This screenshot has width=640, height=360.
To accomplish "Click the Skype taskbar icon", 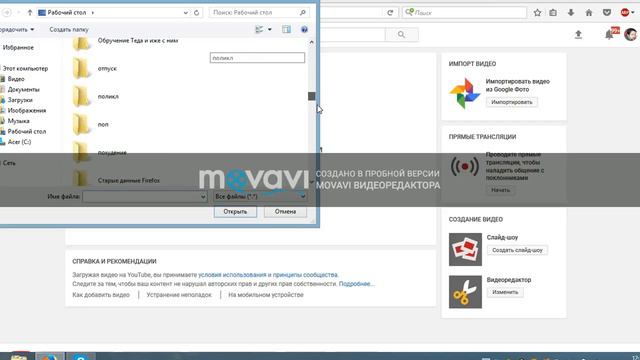I will [x=81, y=356].
